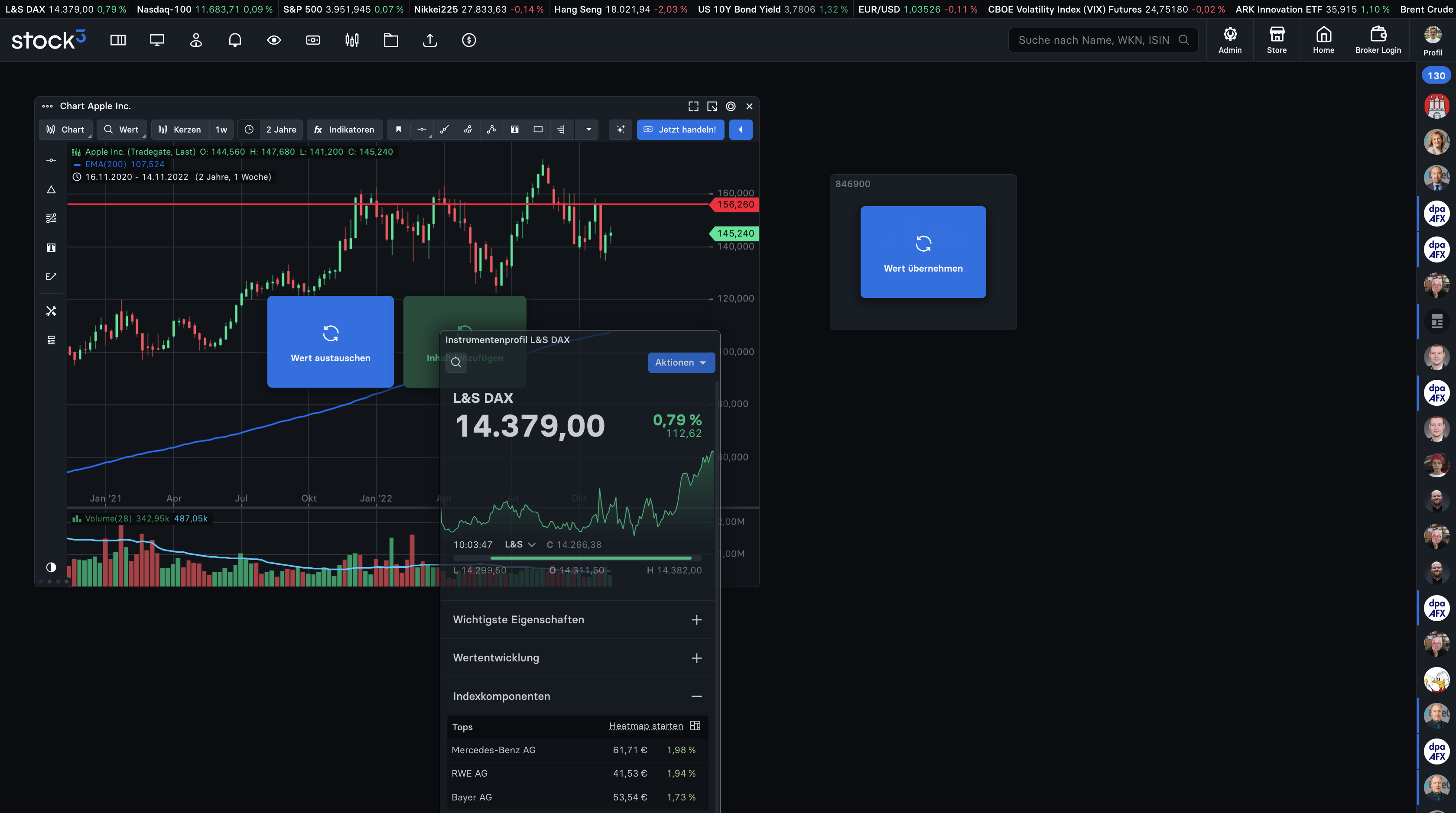Click the 130 notifications badge in right sidebar
Image resolution: width=1456 pixels, height=813 pixels.
(x=1436, y=76)
